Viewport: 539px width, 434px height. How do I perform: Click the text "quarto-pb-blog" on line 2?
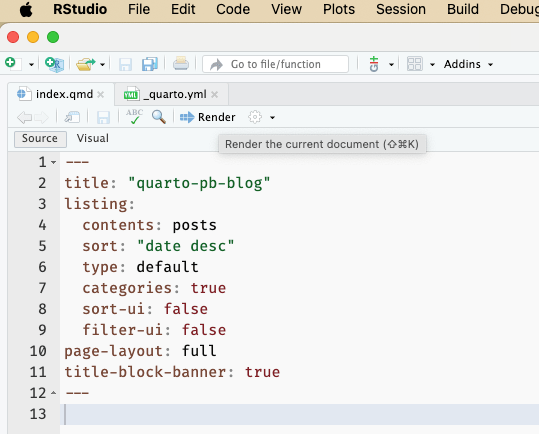click(x=199, y=183)
